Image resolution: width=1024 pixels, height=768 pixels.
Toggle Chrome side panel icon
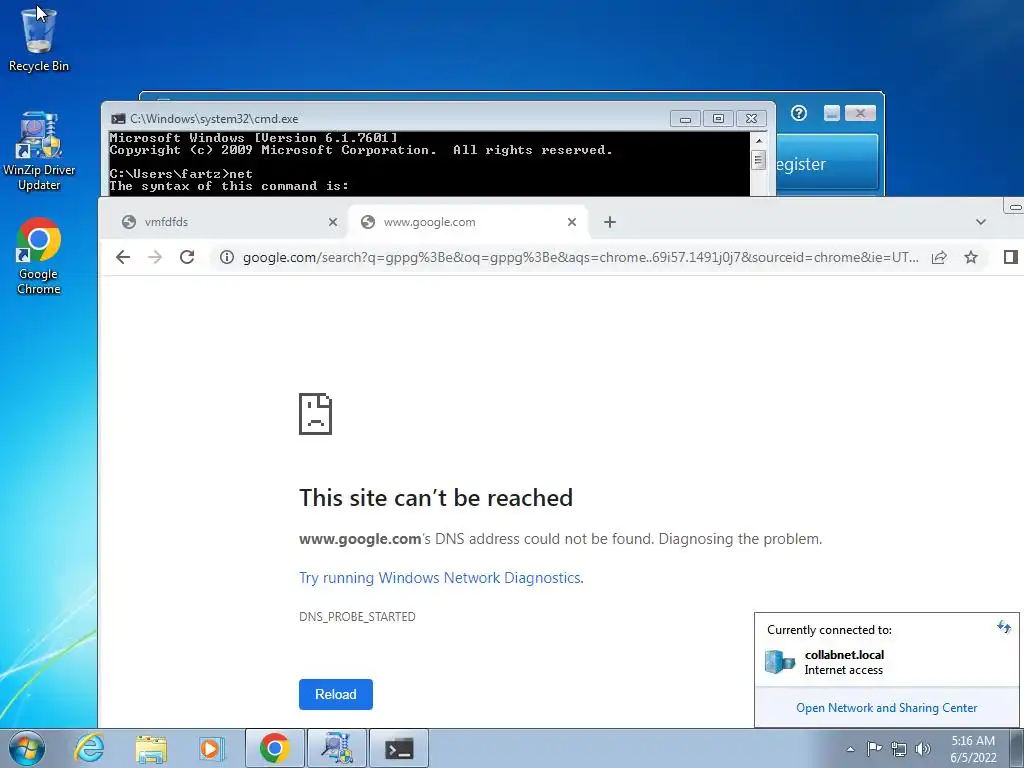(1010, 257)
